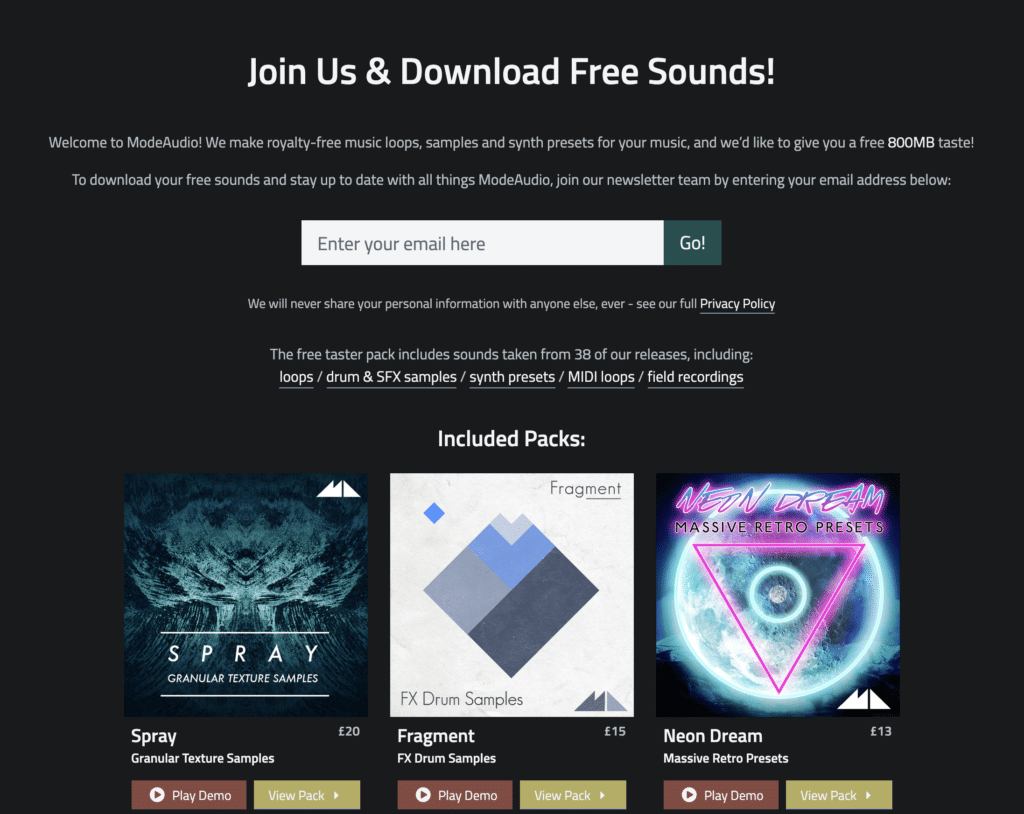Click the play icon on Spray's Play Demo
The width and height of the screenshot is (1024, 814).
pyautogui.click(x=157, y=794)
